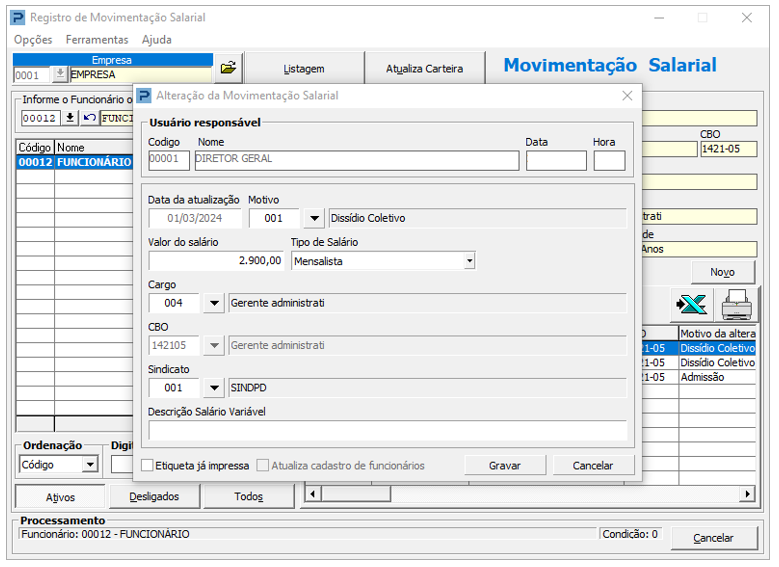Click download arrow next to employee code 00012
Screen dimensions: 779x567
pos(70,118)
